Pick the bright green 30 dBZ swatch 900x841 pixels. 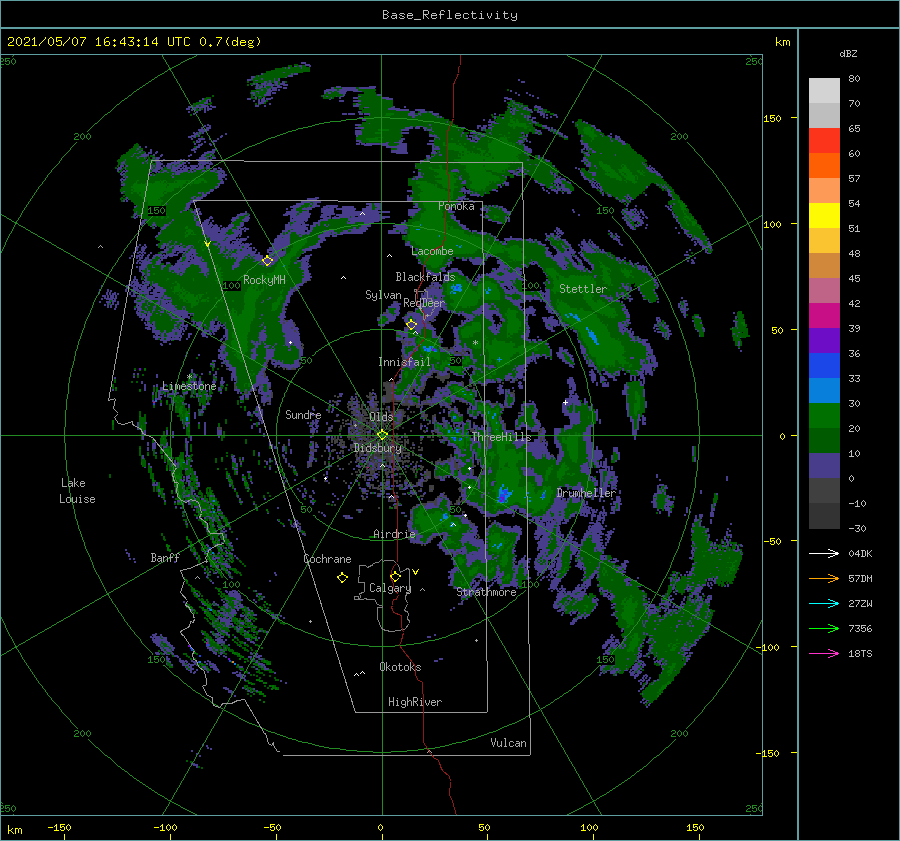(x=824, y=416)
